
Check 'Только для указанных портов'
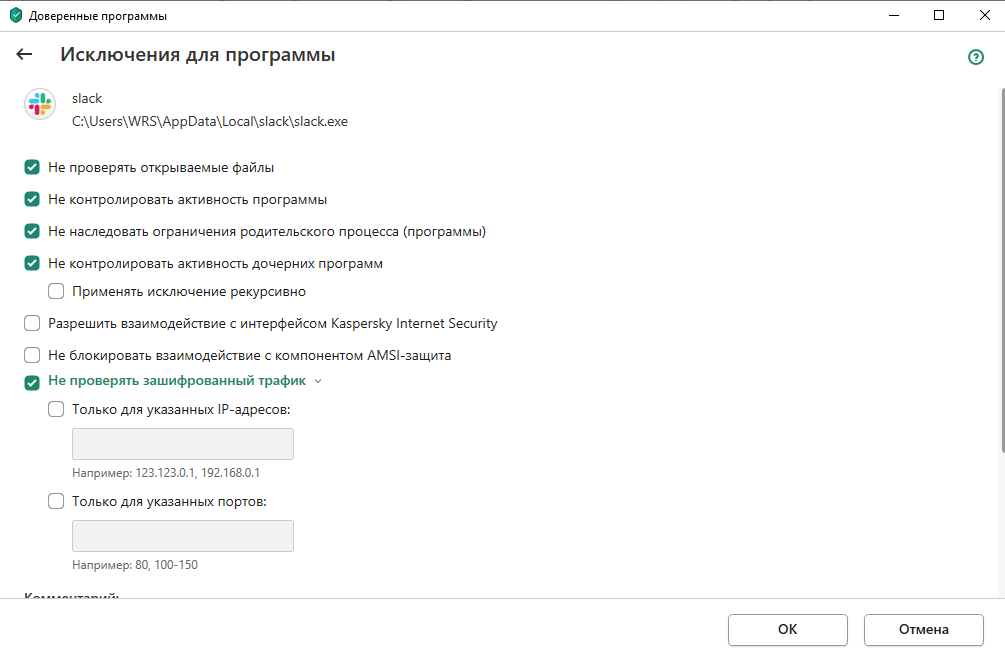pos(56,501)
